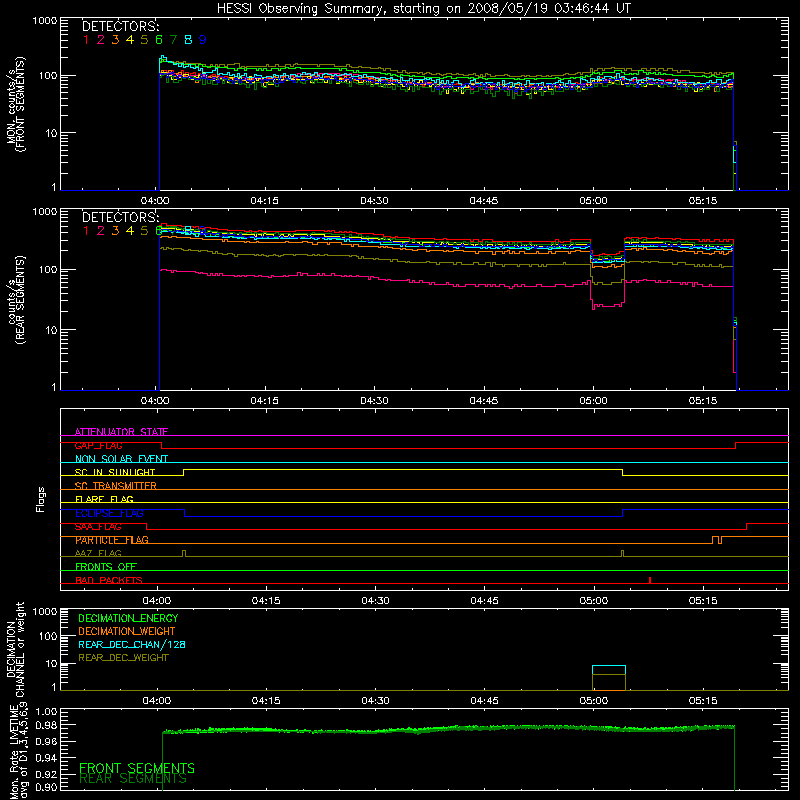Click the AAZ_FLAG blip near 05:04

click(x=622, y=553)
